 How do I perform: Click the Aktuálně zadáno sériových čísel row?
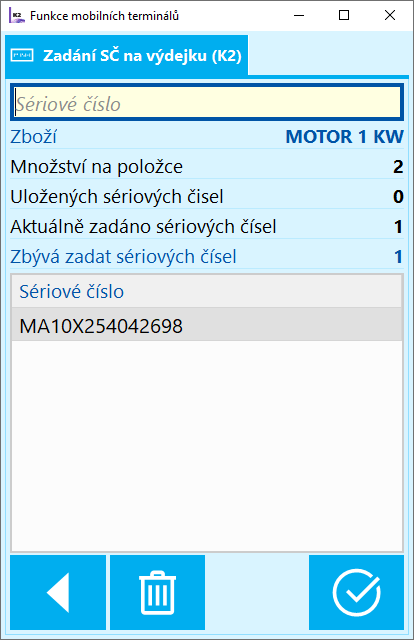pos(207,227)
